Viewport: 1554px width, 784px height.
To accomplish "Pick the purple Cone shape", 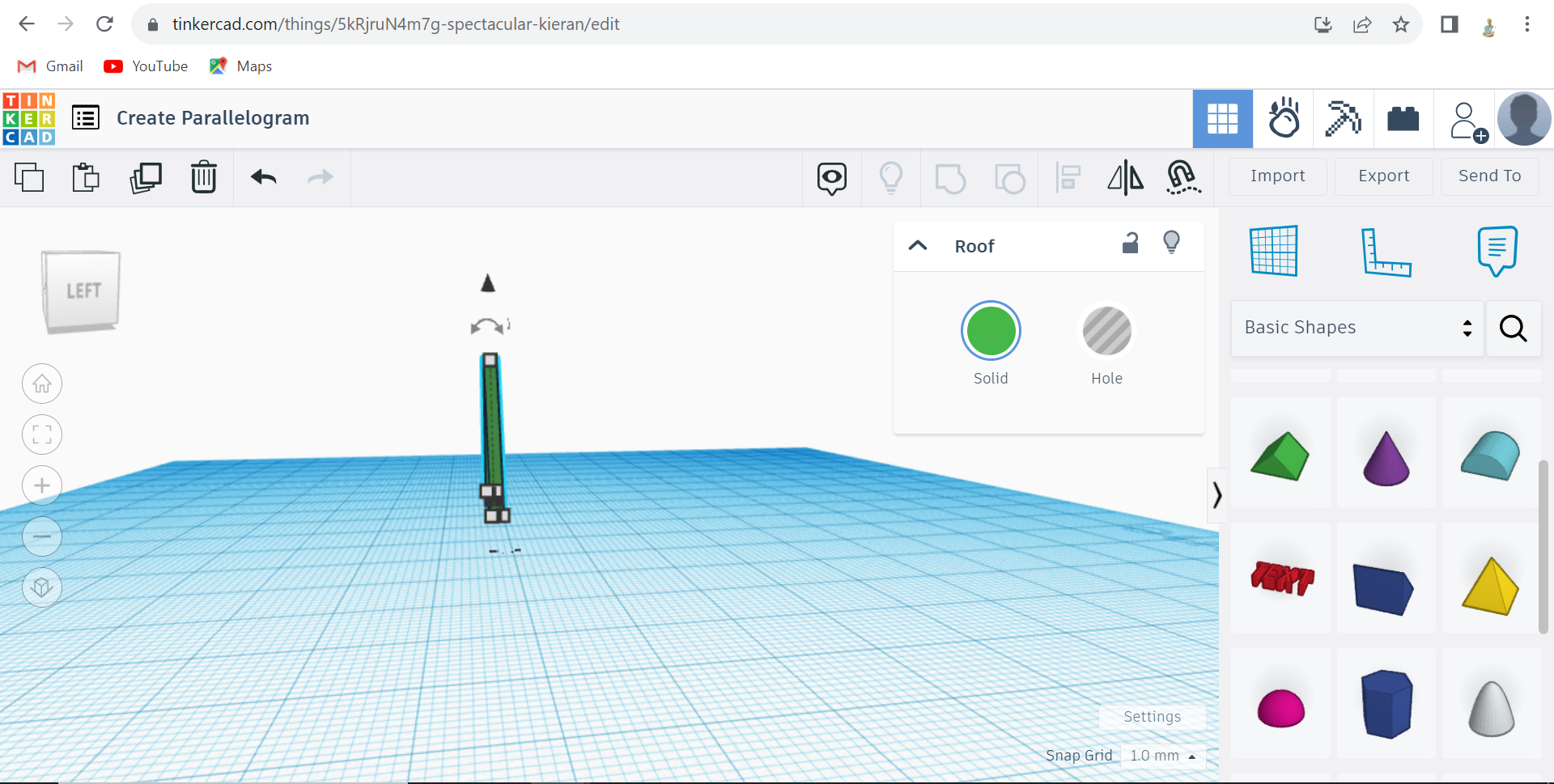I will click(1386, 453).
